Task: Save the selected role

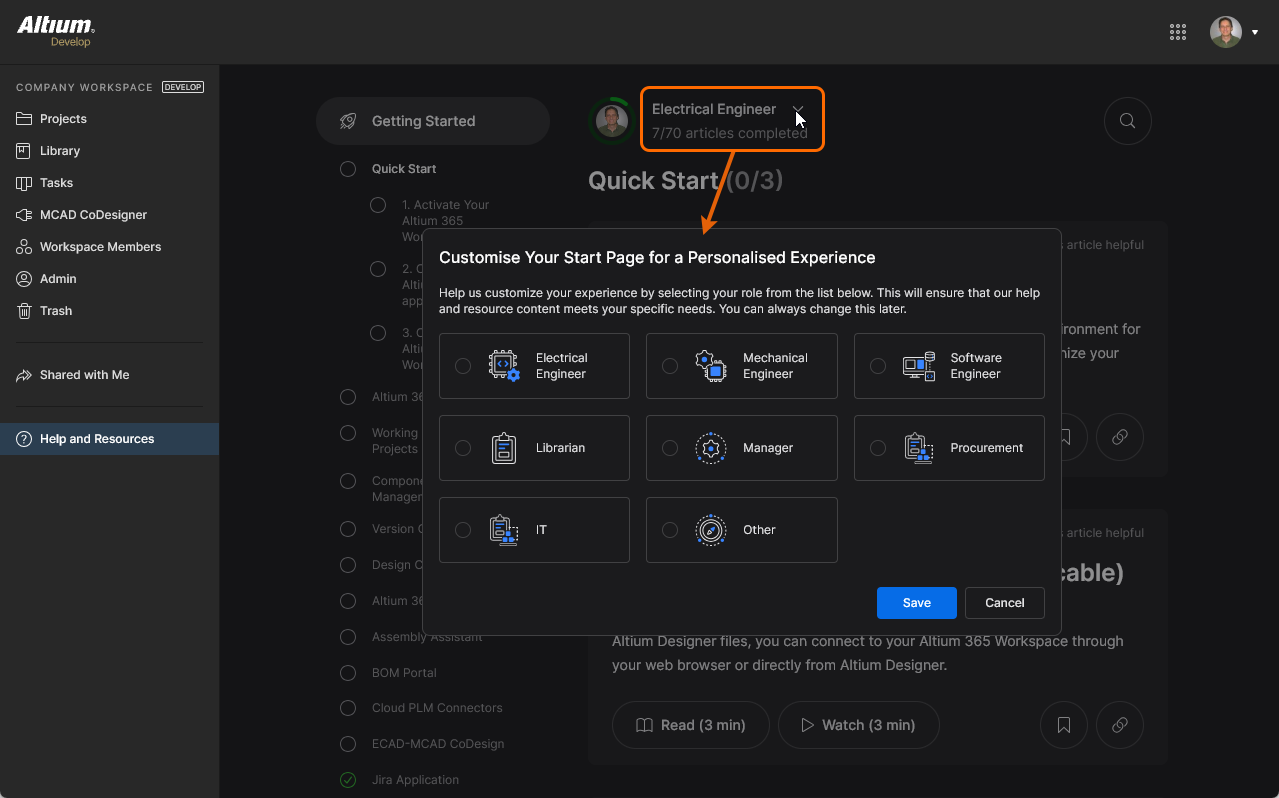Action: point(917,603)
